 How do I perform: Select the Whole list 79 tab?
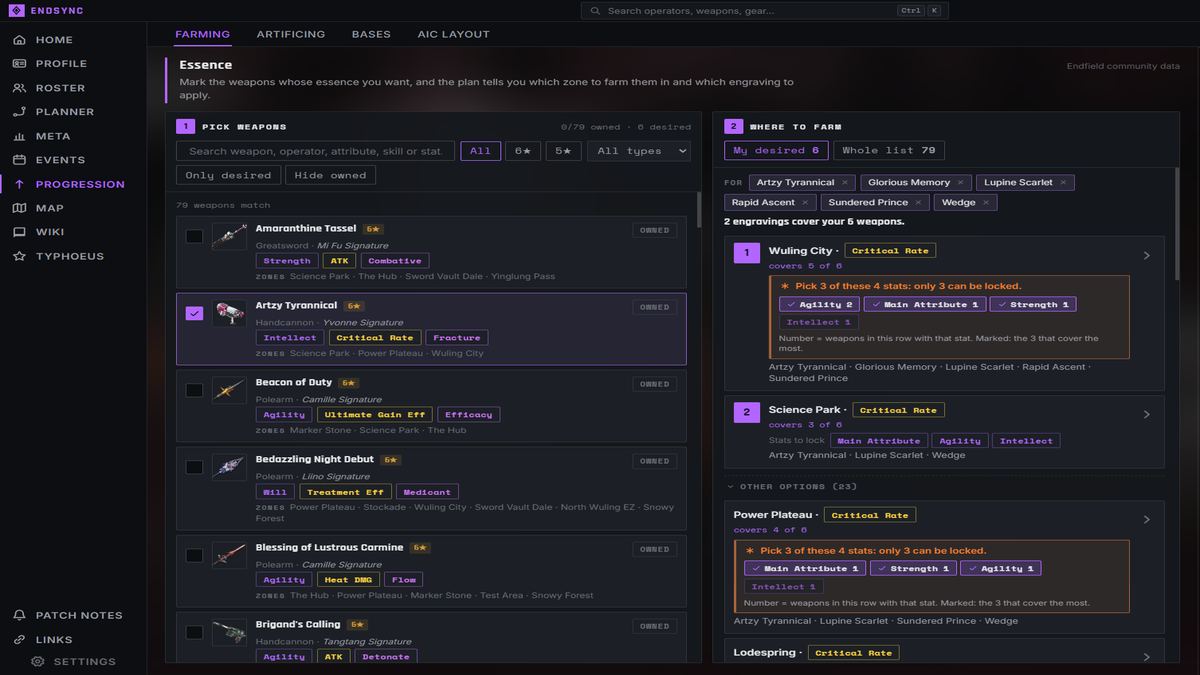[889, 151]
